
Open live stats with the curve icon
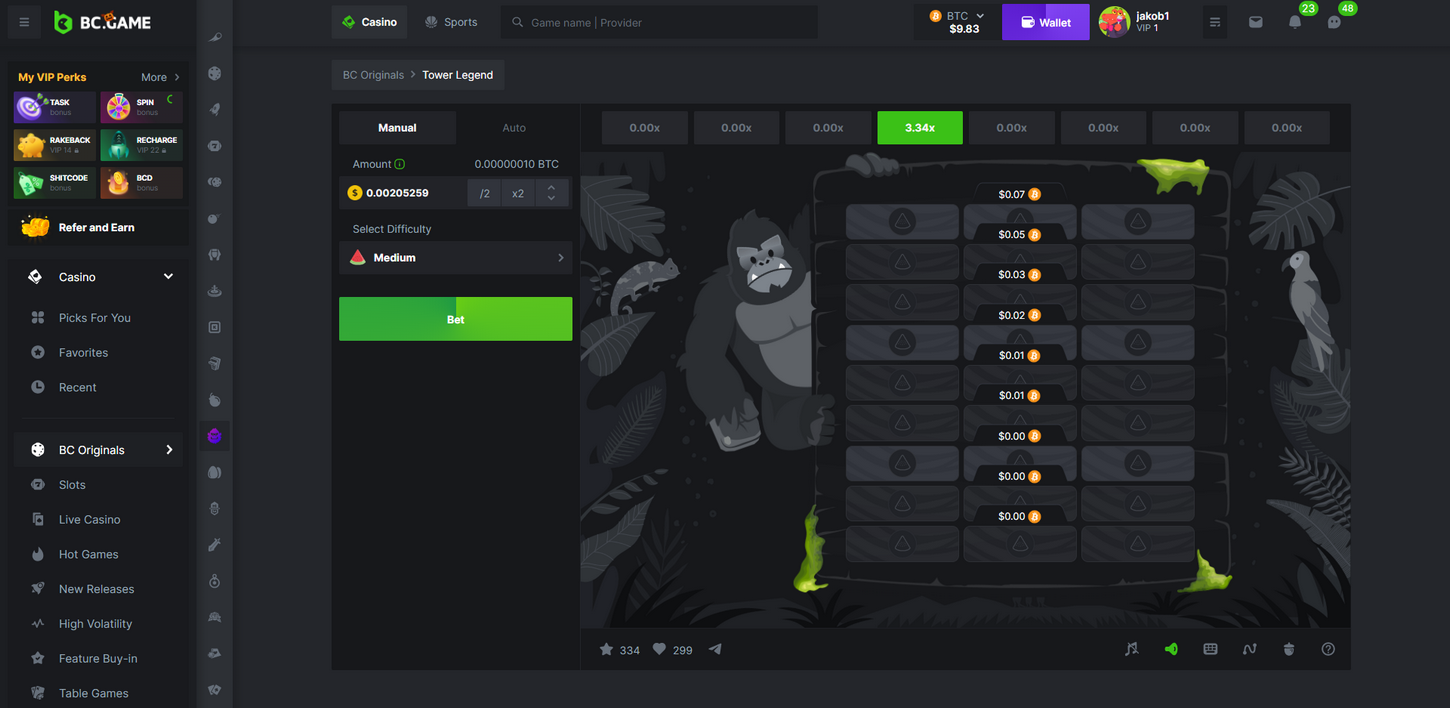pos(1249,648)
